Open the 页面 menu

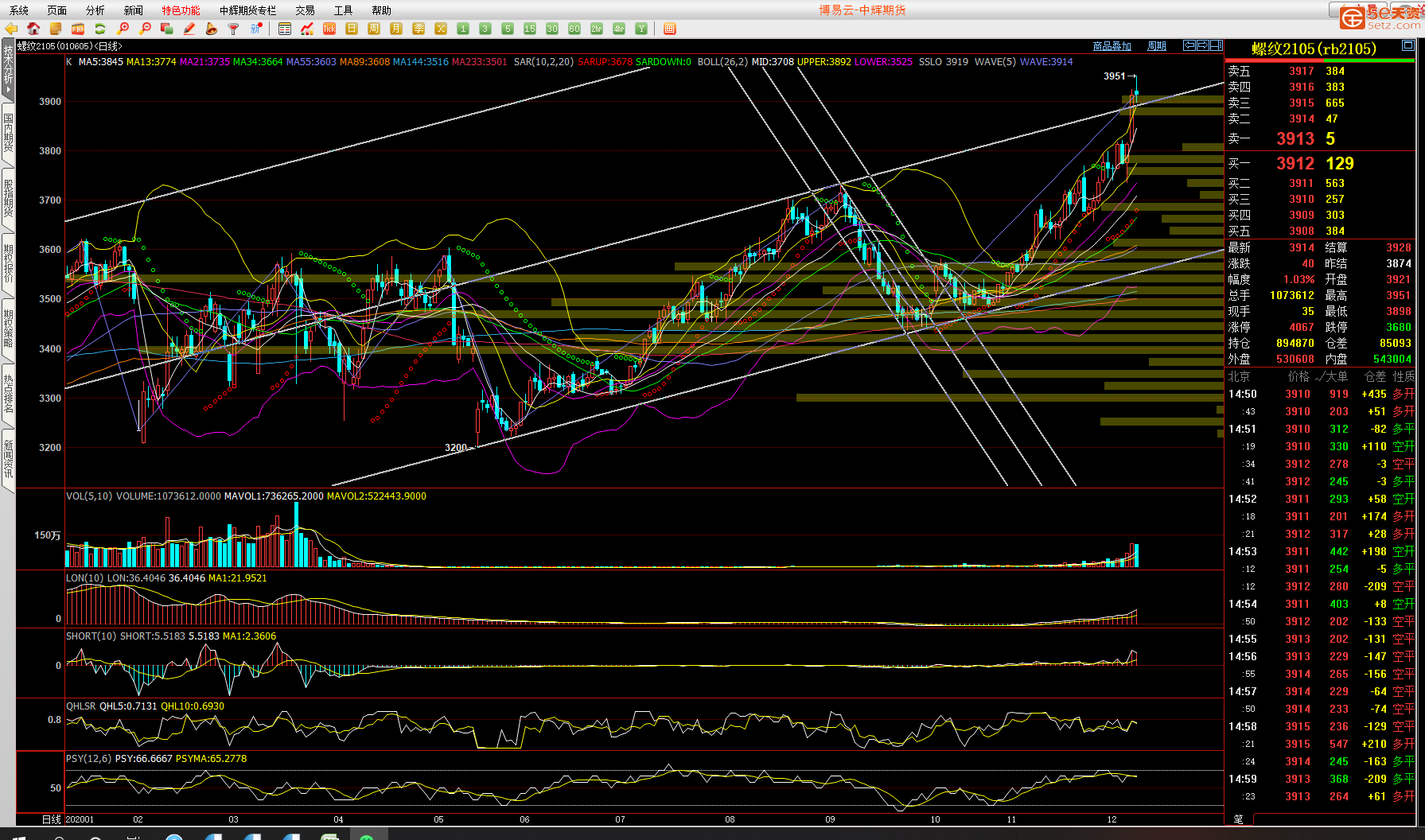pos(57,10)
